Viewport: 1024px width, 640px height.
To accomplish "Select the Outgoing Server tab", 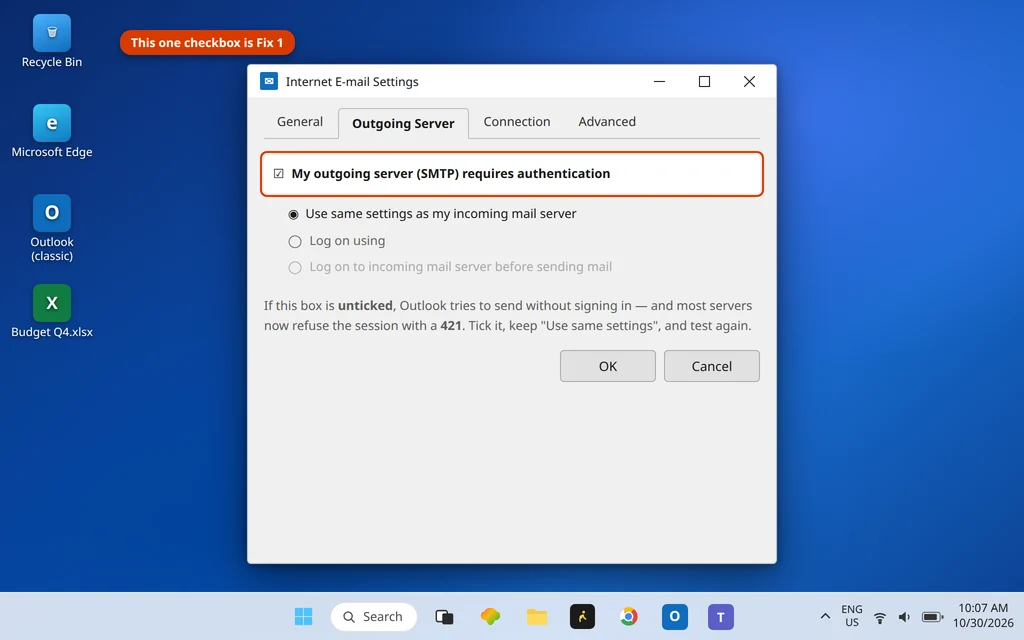I will (x=404, y=123).
